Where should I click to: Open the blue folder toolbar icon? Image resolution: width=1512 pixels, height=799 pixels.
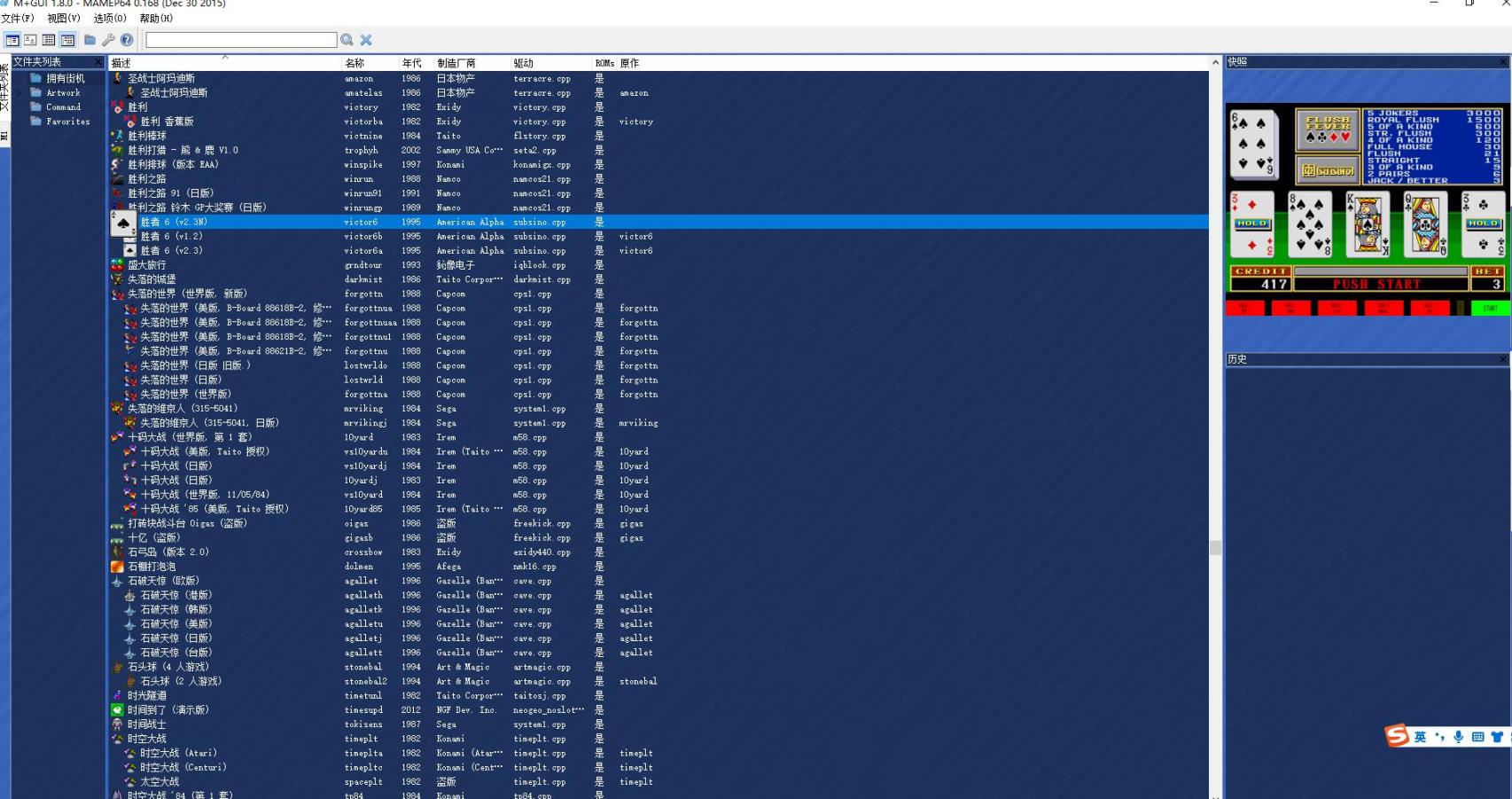(90, 40)
